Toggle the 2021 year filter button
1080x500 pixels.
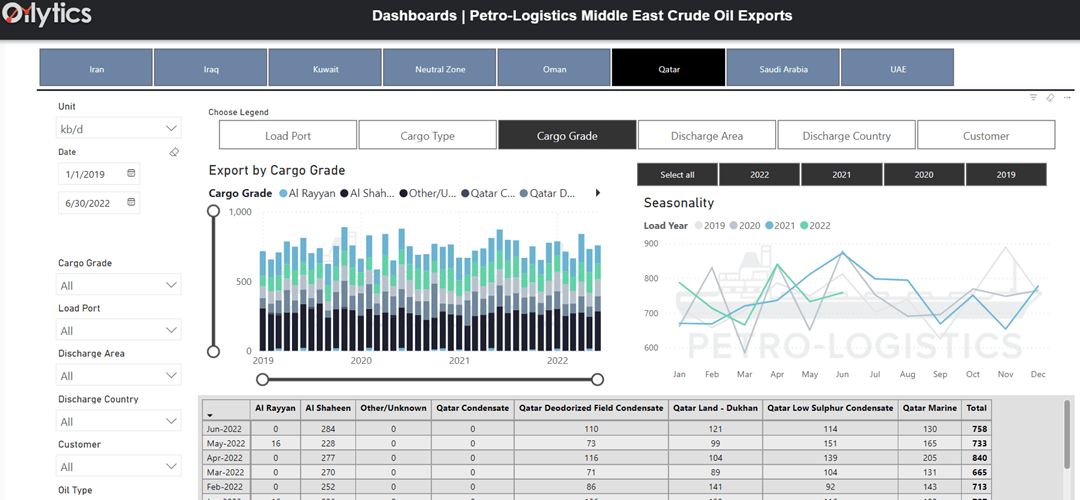841,175
